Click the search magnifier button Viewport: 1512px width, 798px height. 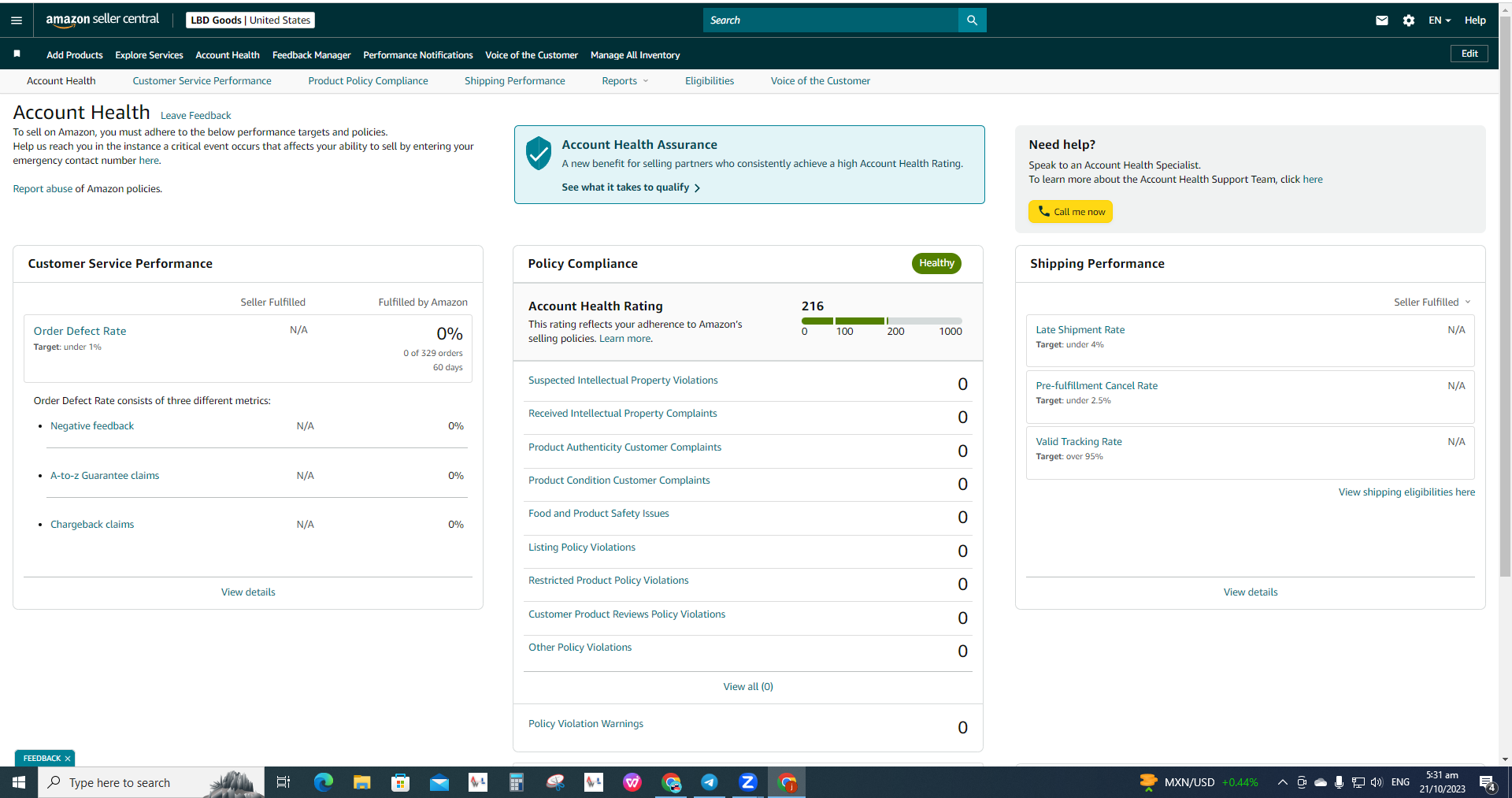coord(972,20)
